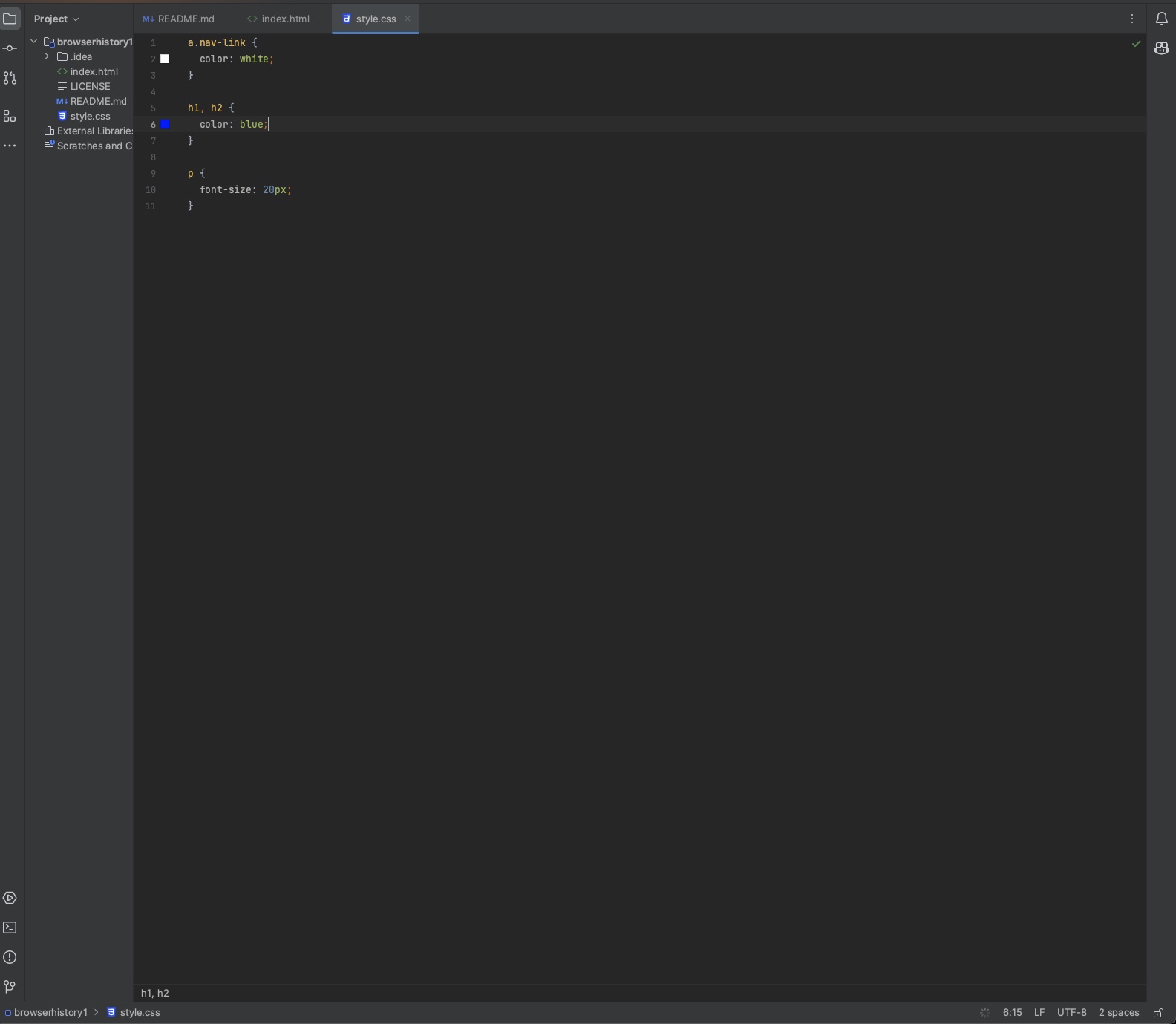
Task: Expand the .idea folder
Action: [47, 56]
